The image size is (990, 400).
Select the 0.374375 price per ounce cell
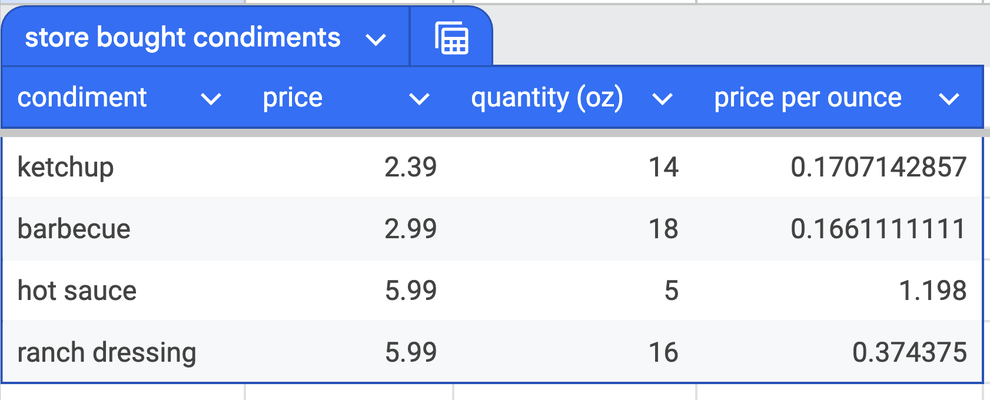click(909, 352)
